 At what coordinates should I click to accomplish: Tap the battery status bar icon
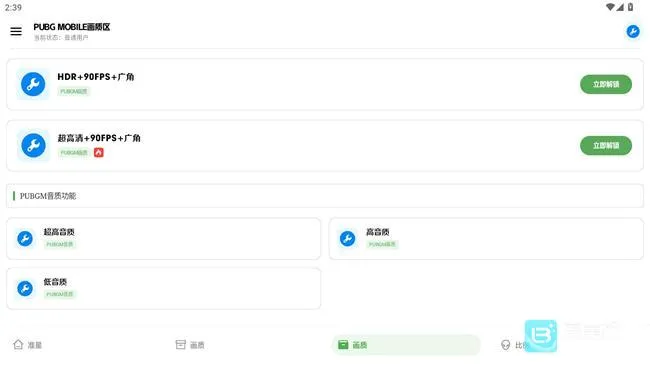[631, 7]
